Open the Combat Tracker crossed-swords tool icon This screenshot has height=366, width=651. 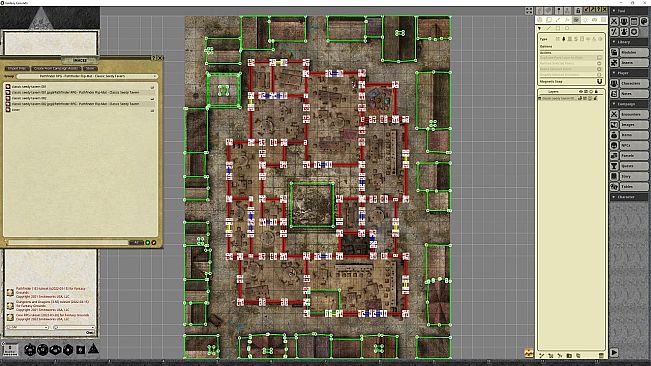pyautogui.click(x=614, y=21)
